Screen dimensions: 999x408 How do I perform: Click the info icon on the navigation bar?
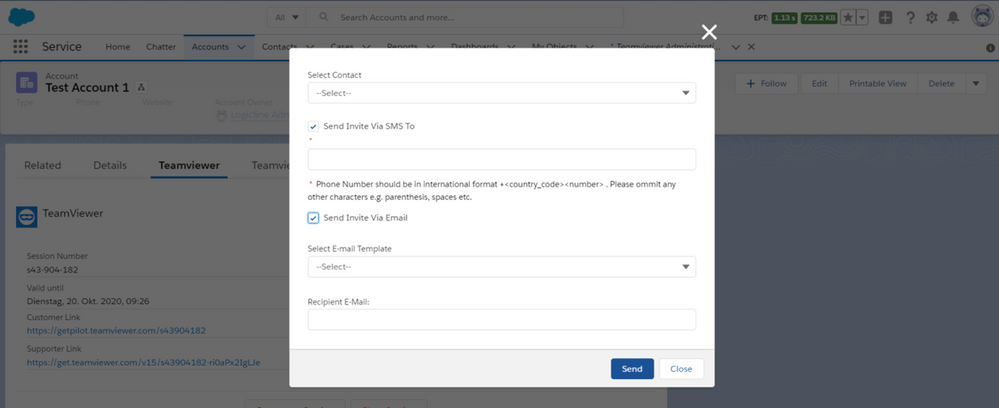coord(990,47)
